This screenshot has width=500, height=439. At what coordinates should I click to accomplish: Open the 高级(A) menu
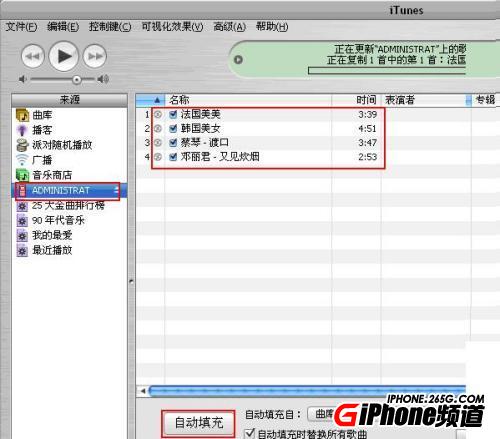pos(229,27)
